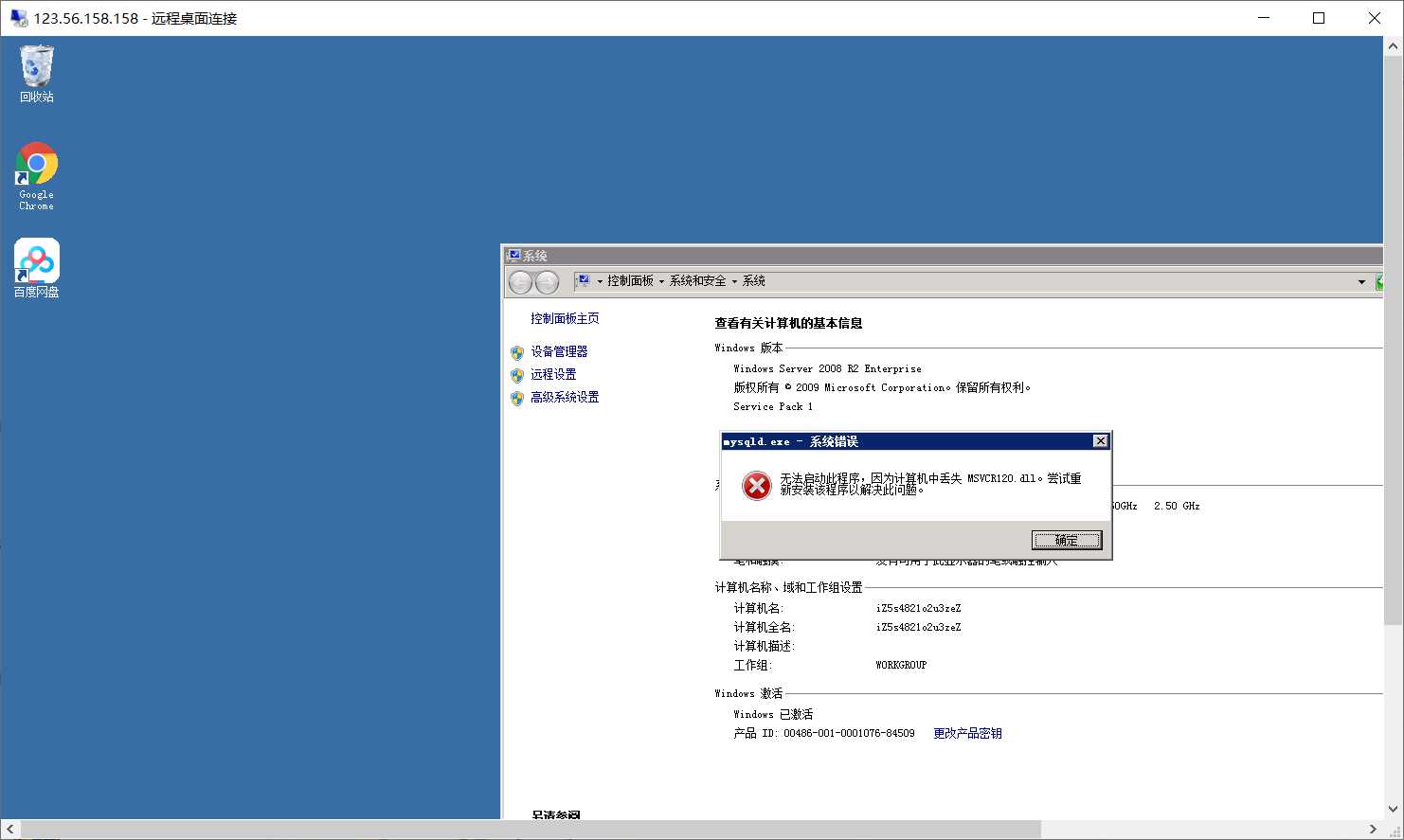Select 控制面板 in the breadcrumb path
1404x840 pixels.
click(x=630, y=281)
